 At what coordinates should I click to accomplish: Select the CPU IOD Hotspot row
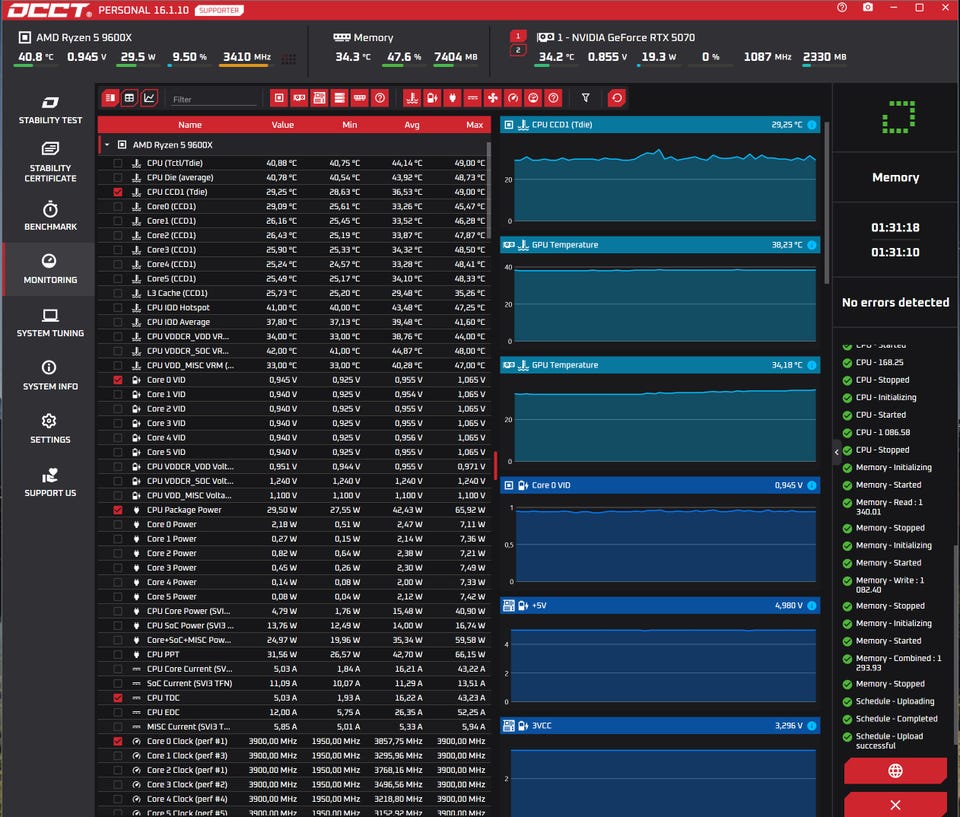click(x=294, y=307)
